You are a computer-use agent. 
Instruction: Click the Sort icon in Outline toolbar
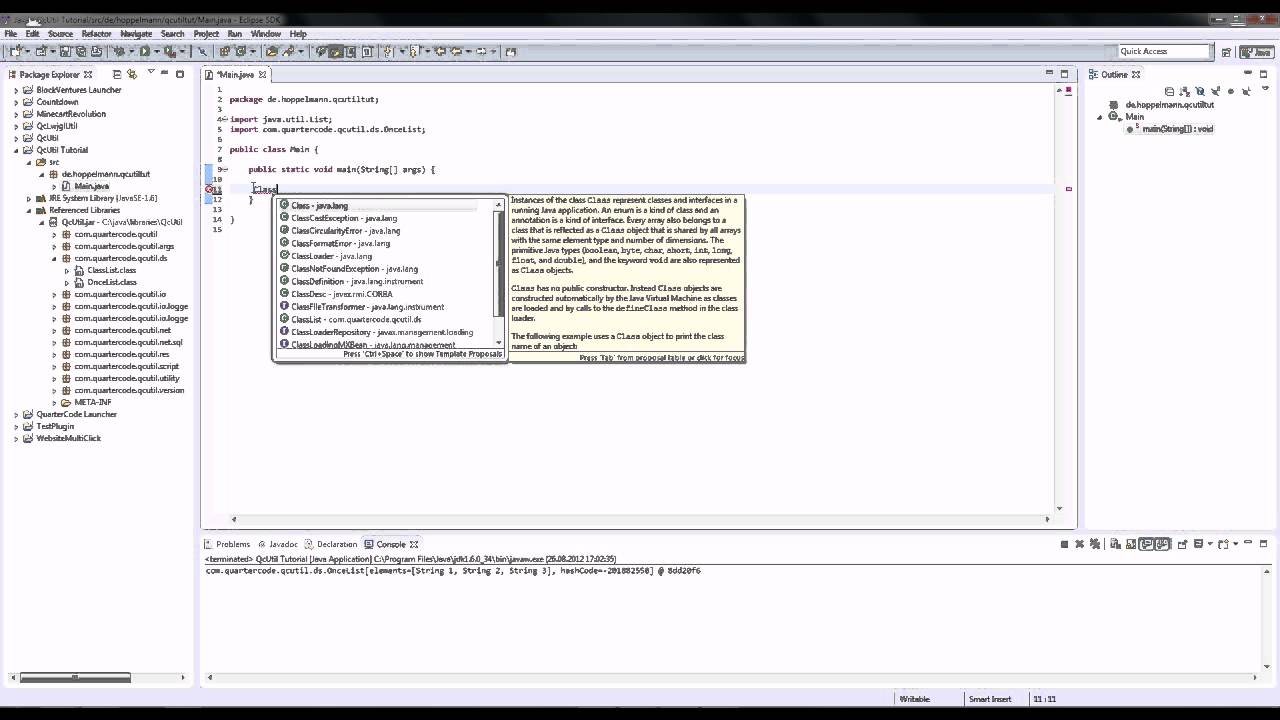(x=1185, y=91)
